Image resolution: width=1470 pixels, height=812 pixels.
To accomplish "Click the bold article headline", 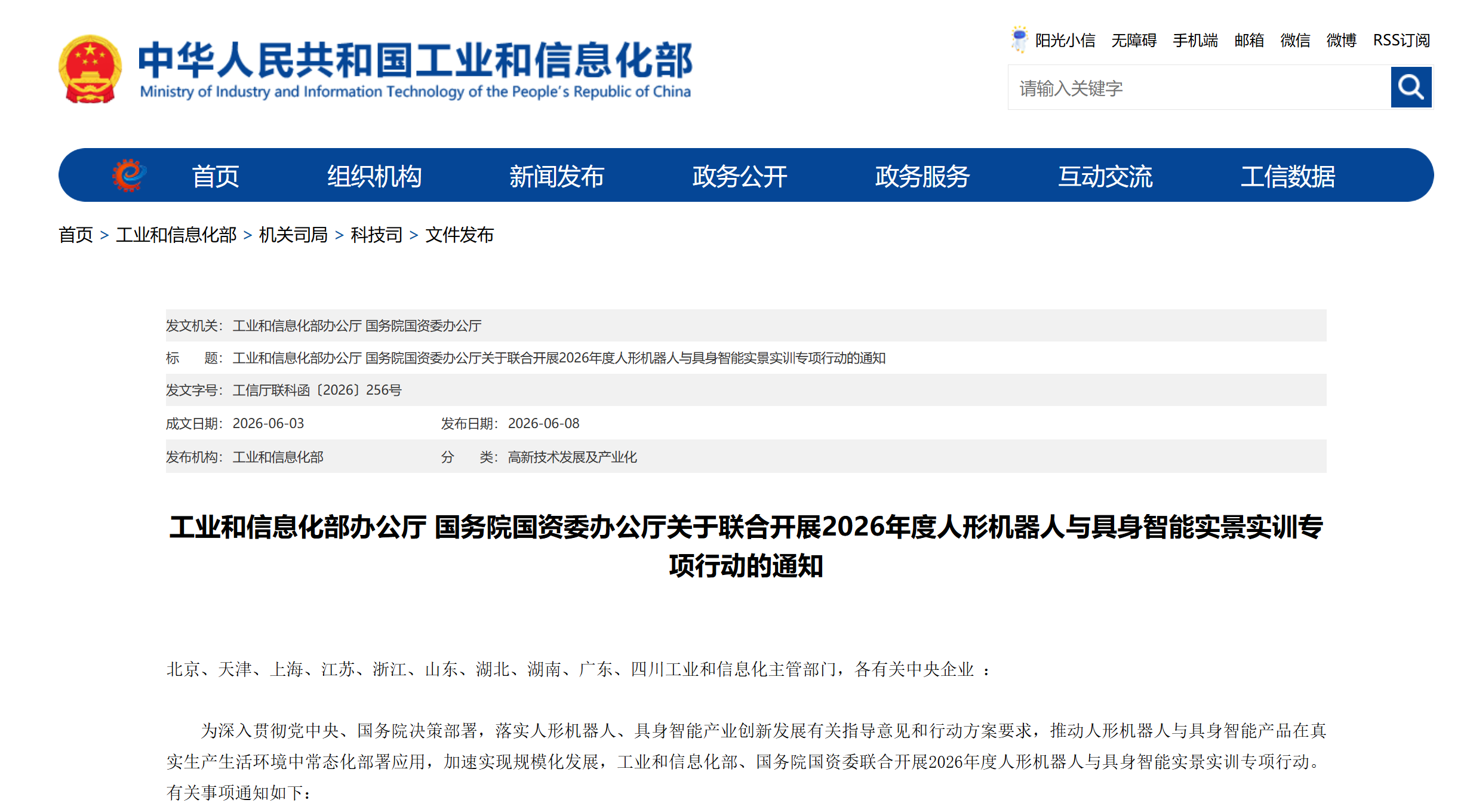I will point(746,546).
